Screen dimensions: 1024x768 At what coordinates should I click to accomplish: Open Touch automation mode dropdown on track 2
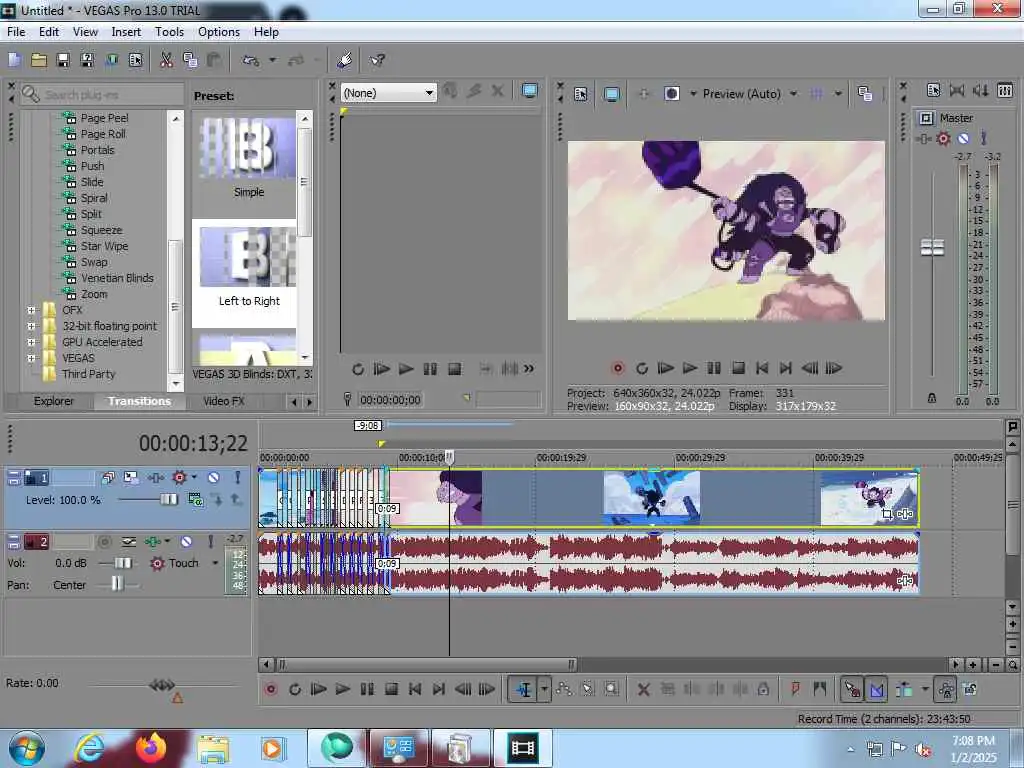click(215, 563)
